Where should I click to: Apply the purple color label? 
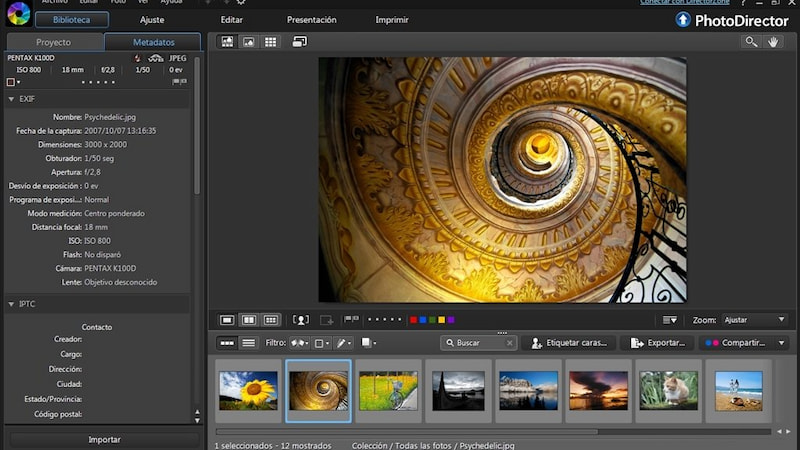click(451, 320)
